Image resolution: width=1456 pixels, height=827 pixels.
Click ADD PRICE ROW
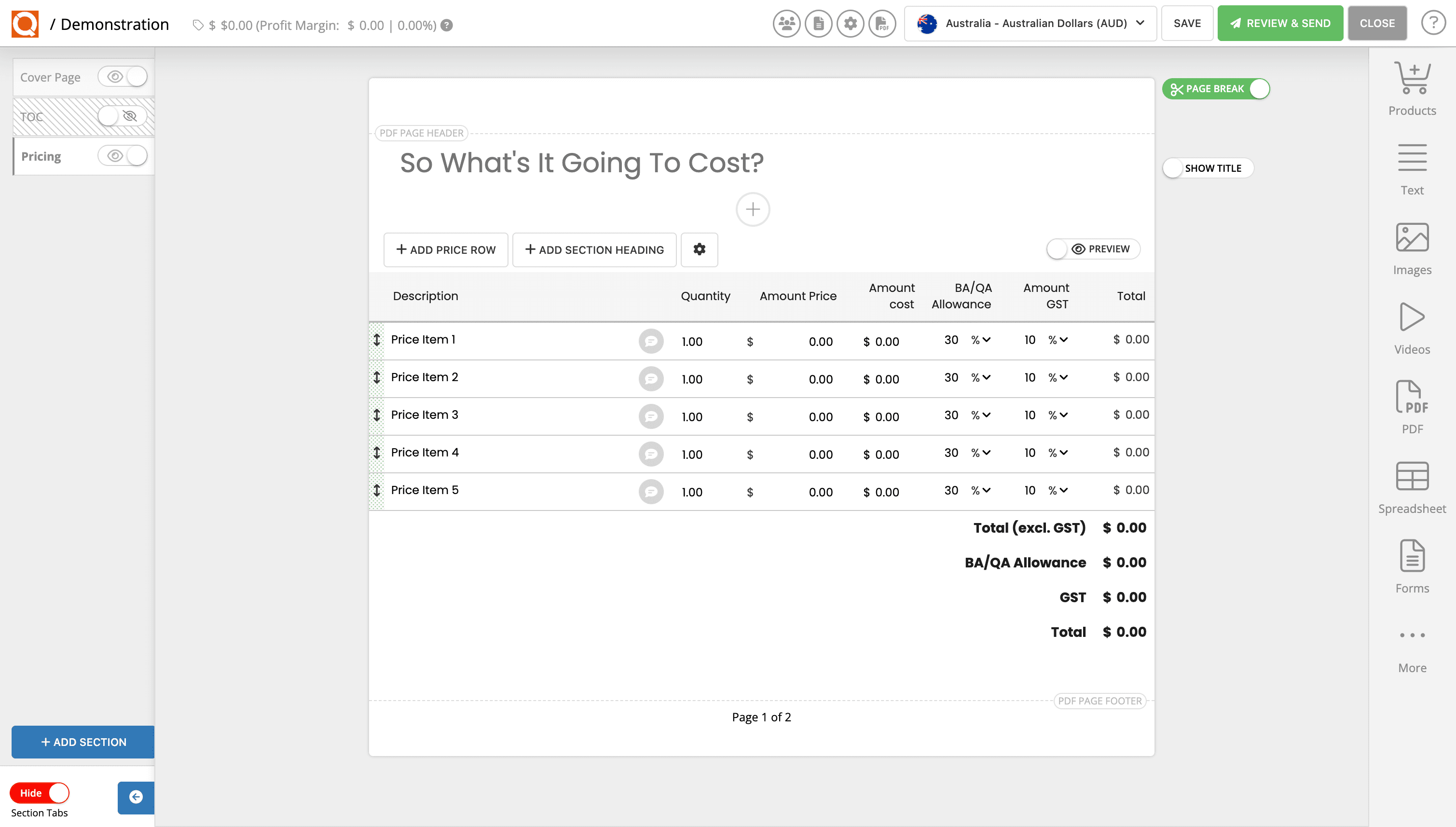pyautogui.click(x=445, y=250)
